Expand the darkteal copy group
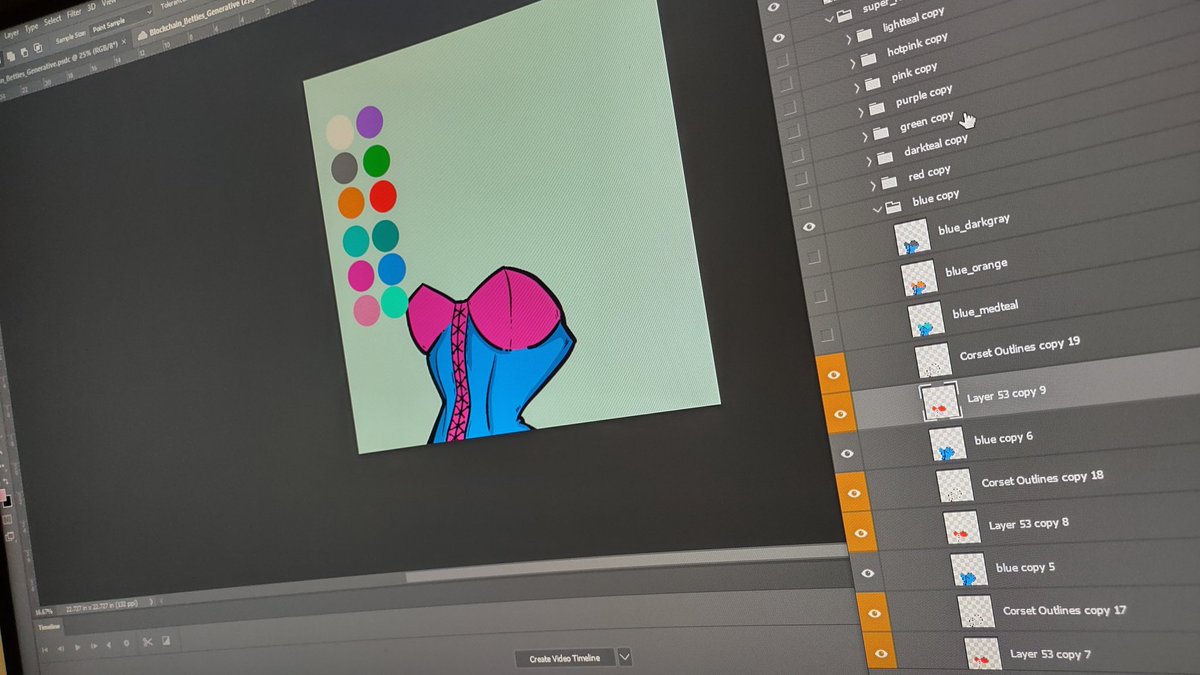Image resolution: width=1200 pixels, height=675 pixels. (x=869, y=161)
